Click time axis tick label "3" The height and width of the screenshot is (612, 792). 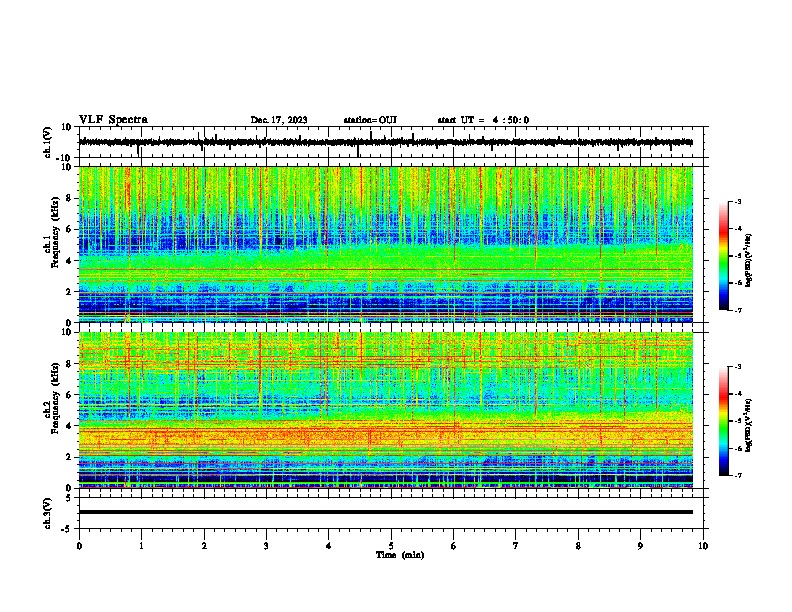[x=266, y=546]
